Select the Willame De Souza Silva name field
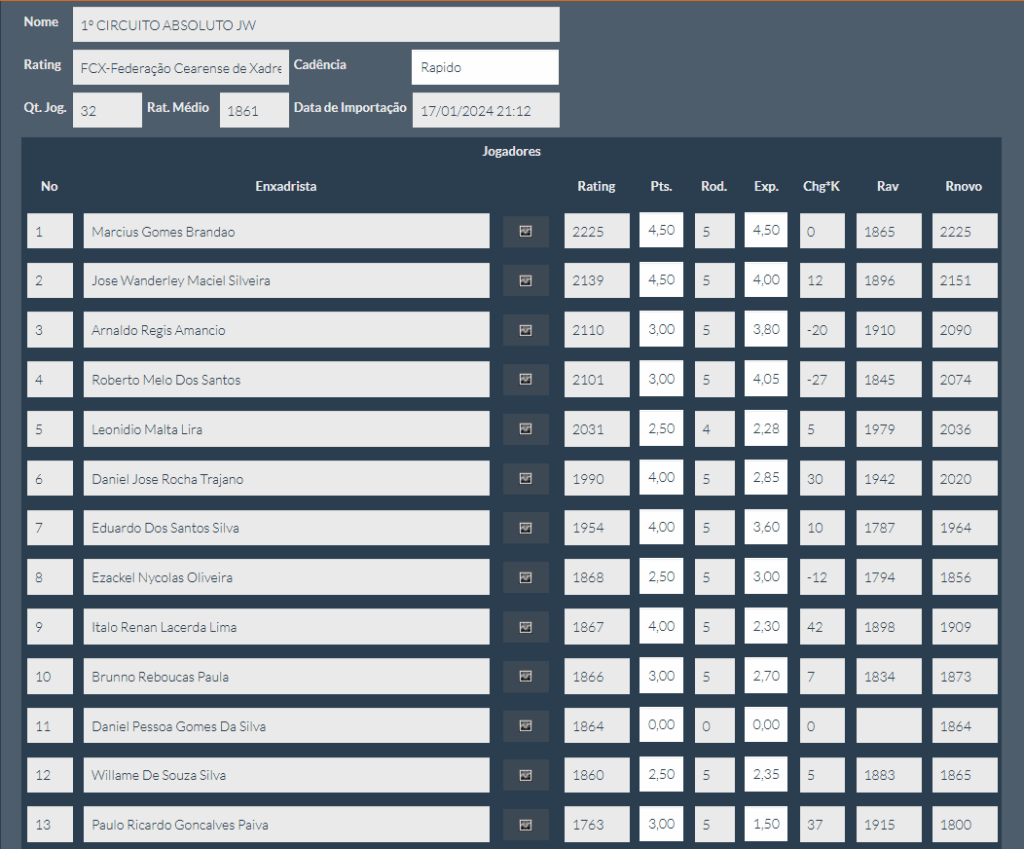This screenshot has height=849, width=1024. click(x=286, y=775)
